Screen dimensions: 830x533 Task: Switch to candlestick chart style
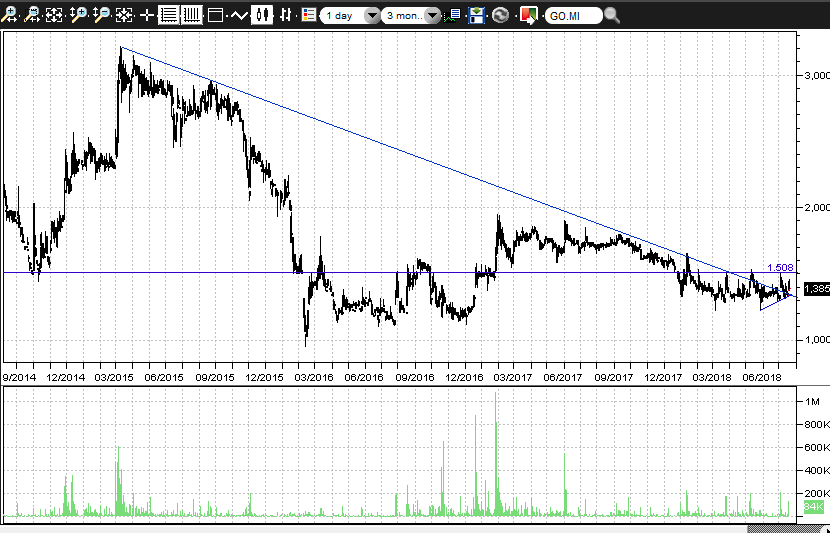tap(263, 15)
